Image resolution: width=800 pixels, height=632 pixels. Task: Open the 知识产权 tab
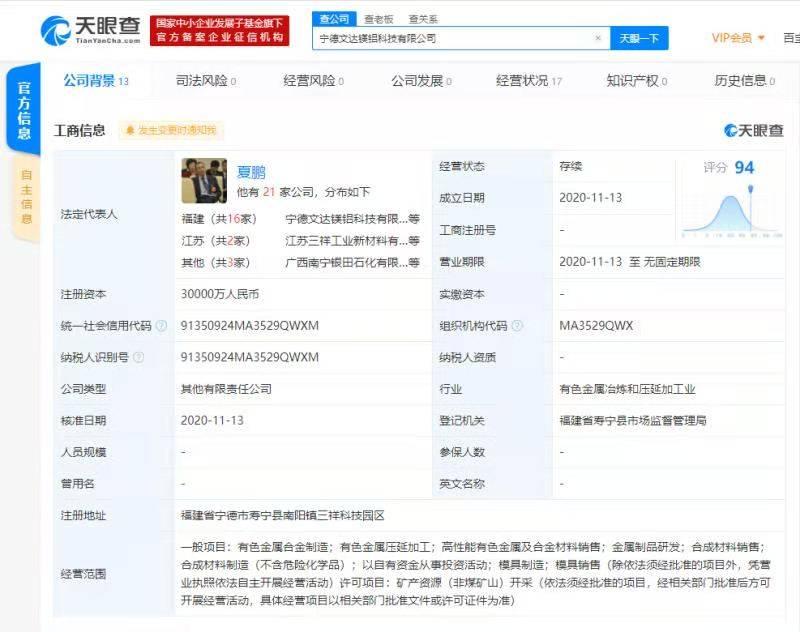[636, 81]
